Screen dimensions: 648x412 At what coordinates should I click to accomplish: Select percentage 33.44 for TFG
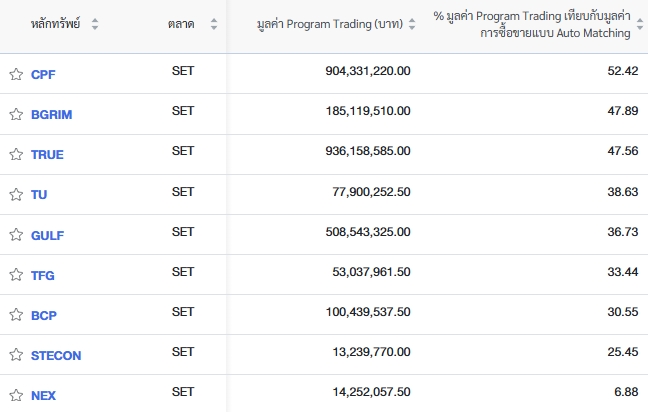[623, 272]
